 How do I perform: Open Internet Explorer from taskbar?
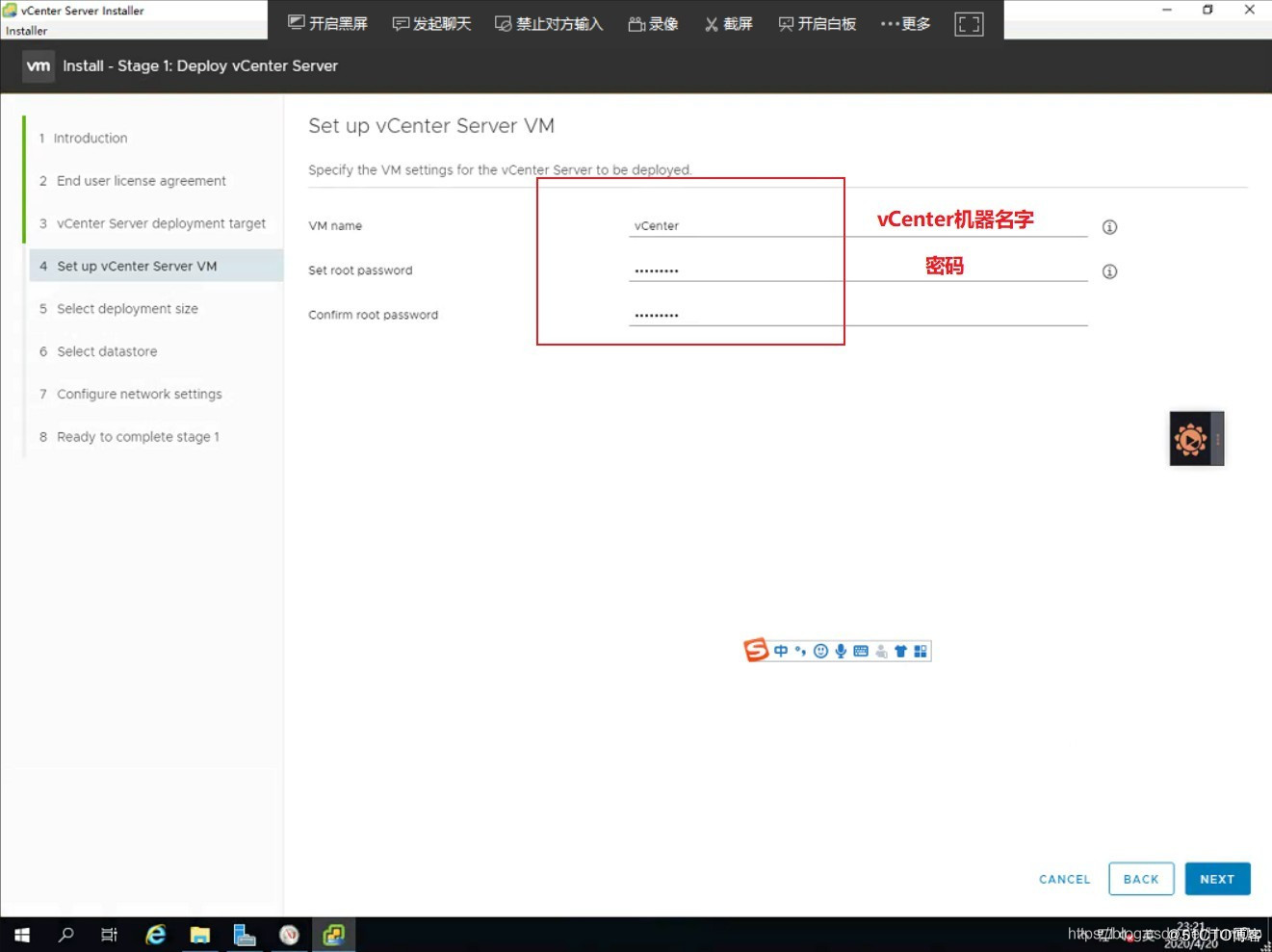tap(155, 934)
